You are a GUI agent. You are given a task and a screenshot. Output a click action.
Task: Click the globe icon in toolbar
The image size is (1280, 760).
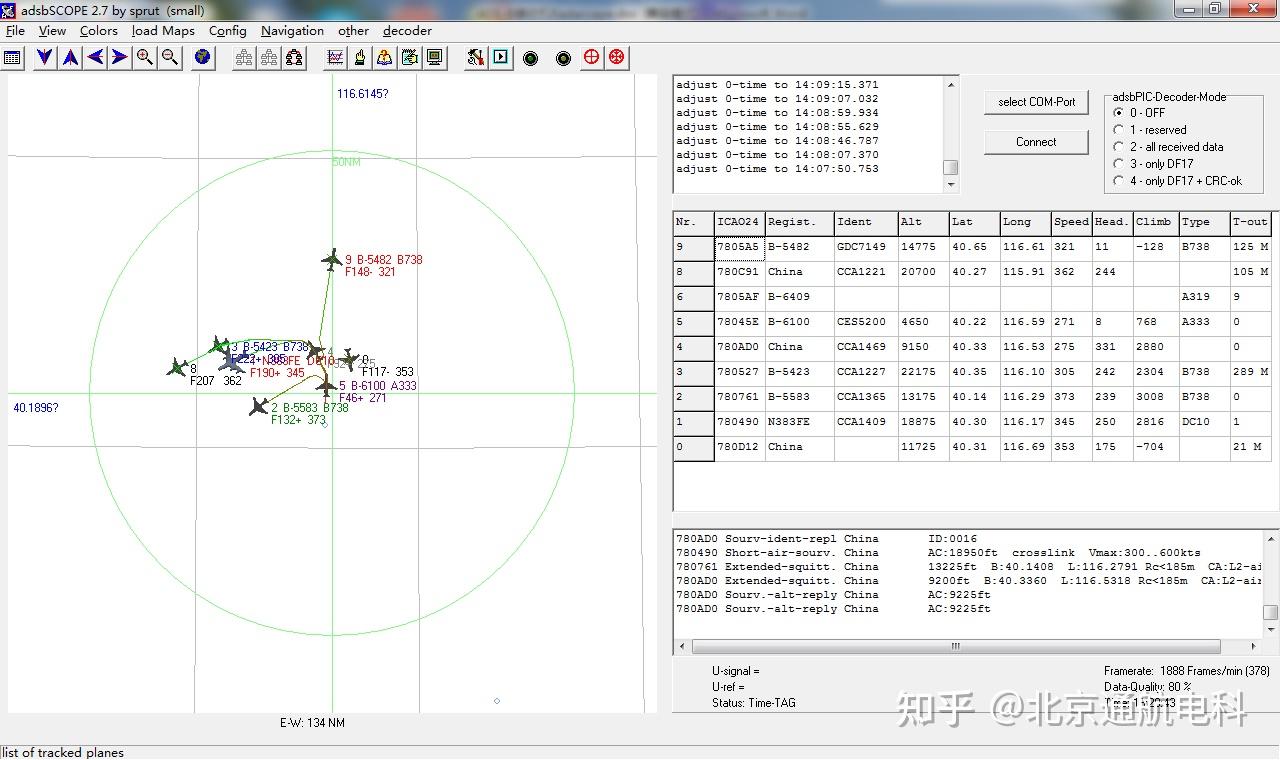[x=203, y=58]
